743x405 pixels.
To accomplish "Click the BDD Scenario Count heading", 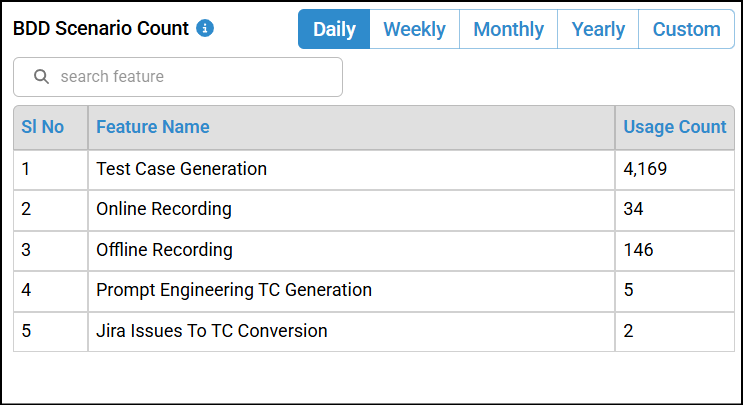I will pos(101,29).
